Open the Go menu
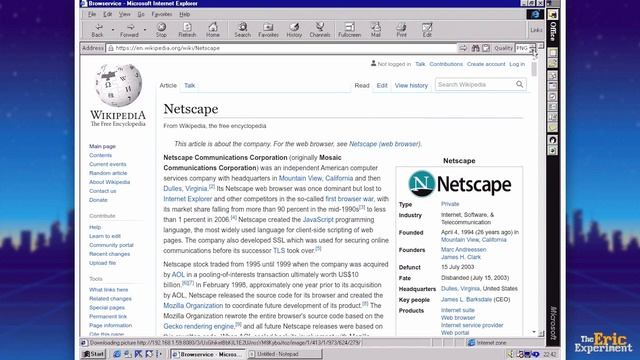The height and width of the screenshot is (360, 640). (141, 14)
